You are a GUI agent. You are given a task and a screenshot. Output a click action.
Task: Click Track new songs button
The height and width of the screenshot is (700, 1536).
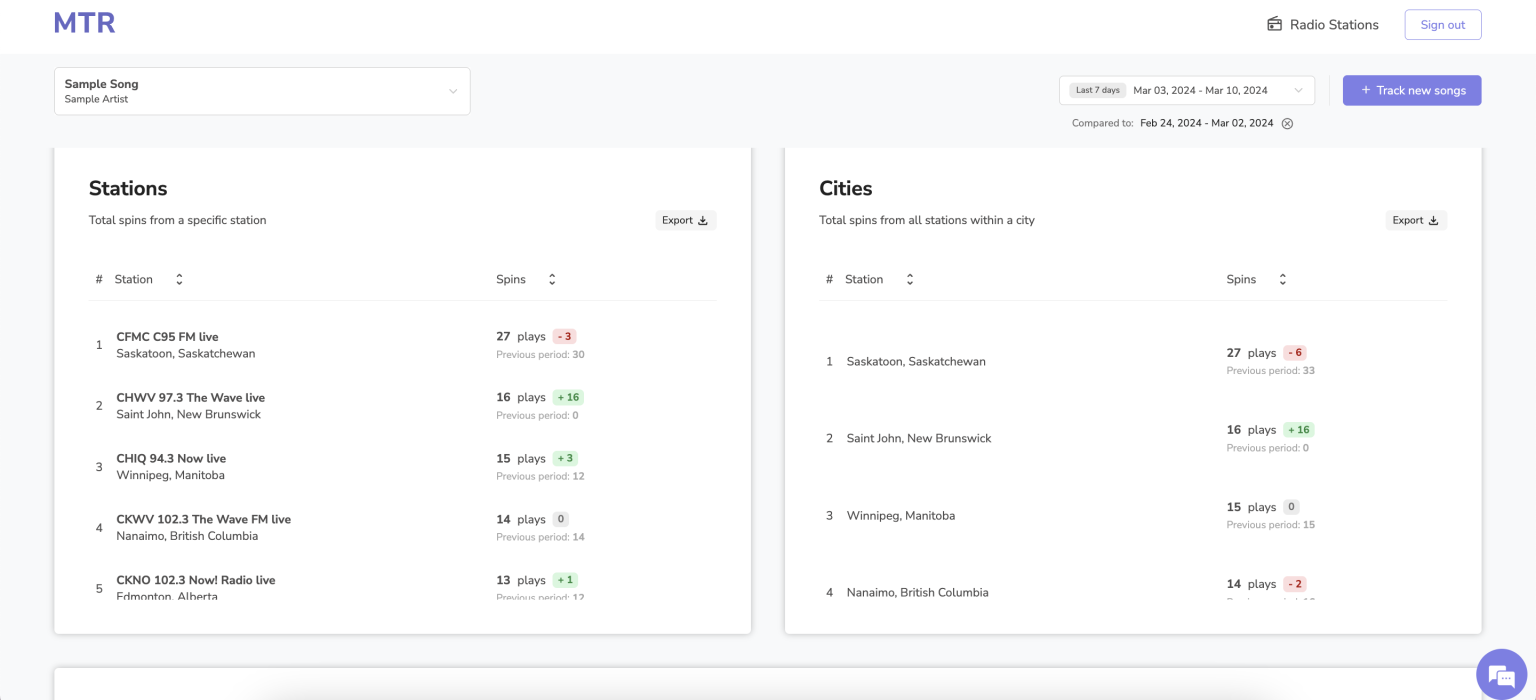1411,90
